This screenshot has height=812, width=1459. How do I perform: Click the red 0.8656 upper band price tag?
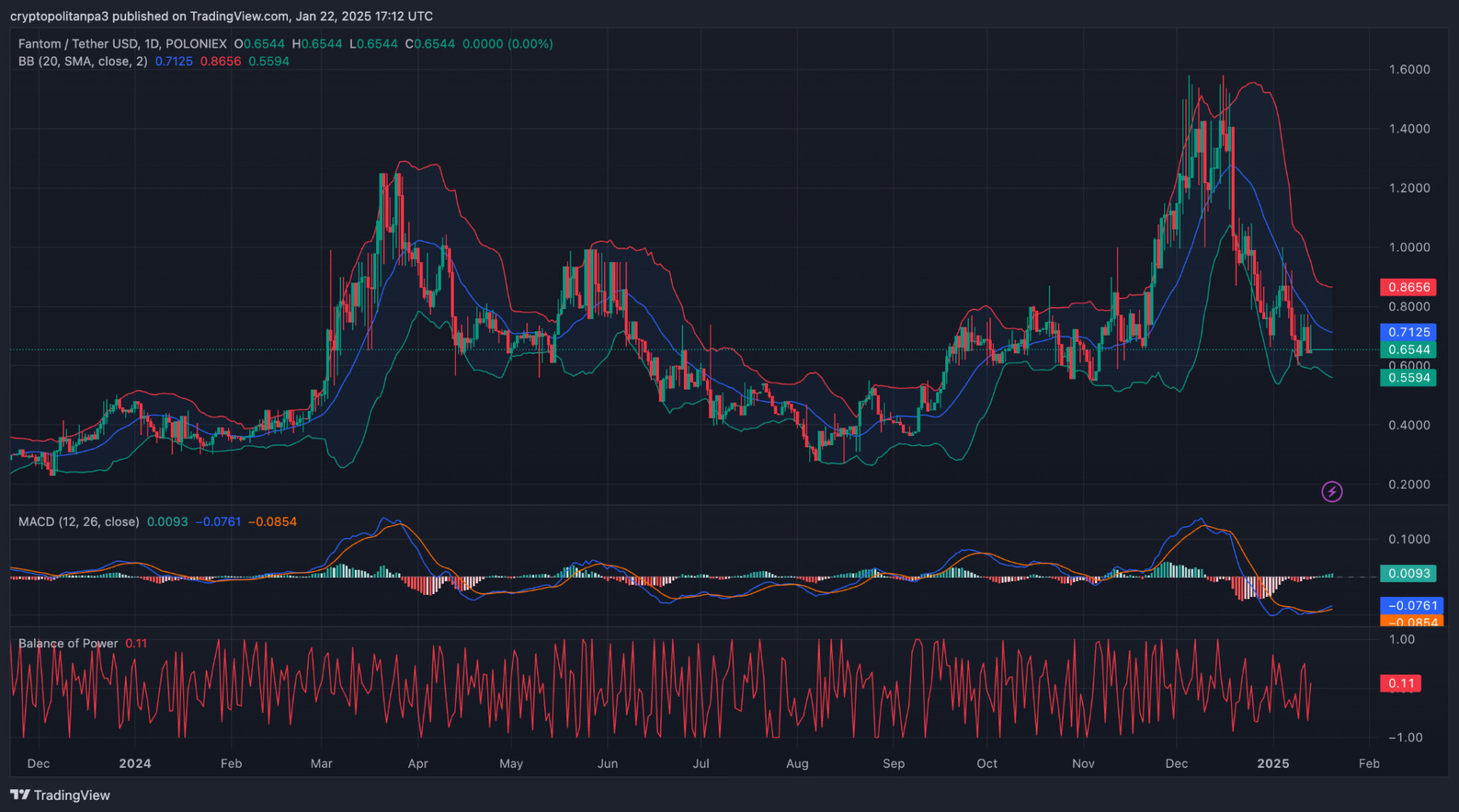(1408, 287)
